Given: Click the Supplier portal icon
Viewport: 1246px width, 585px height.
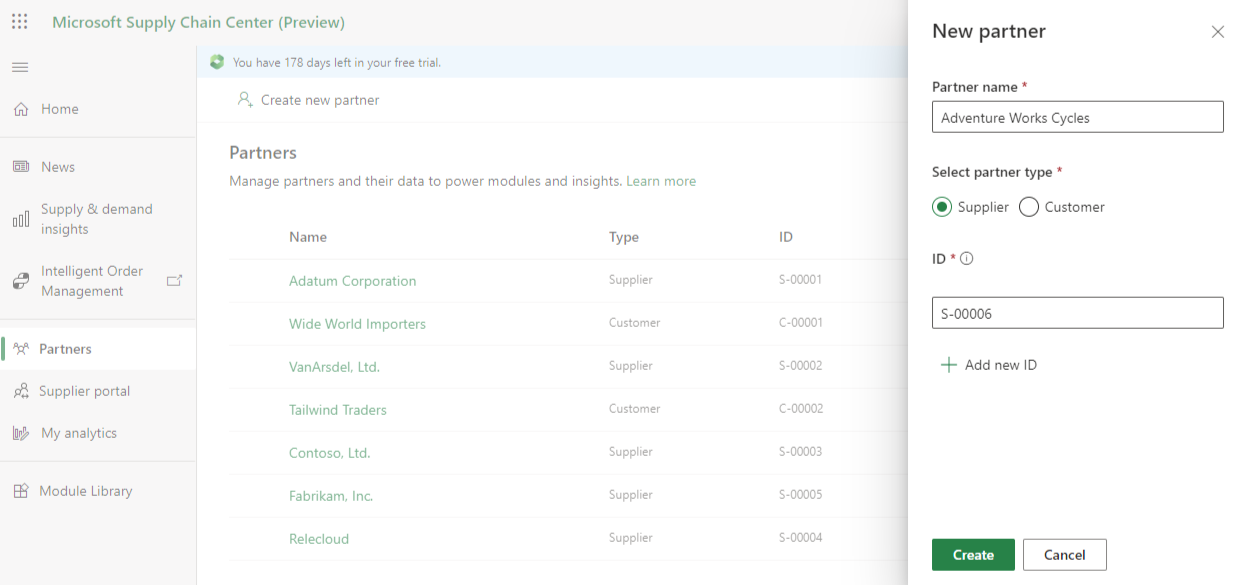Looking at the screenshot, I should (x=21, y=391).
